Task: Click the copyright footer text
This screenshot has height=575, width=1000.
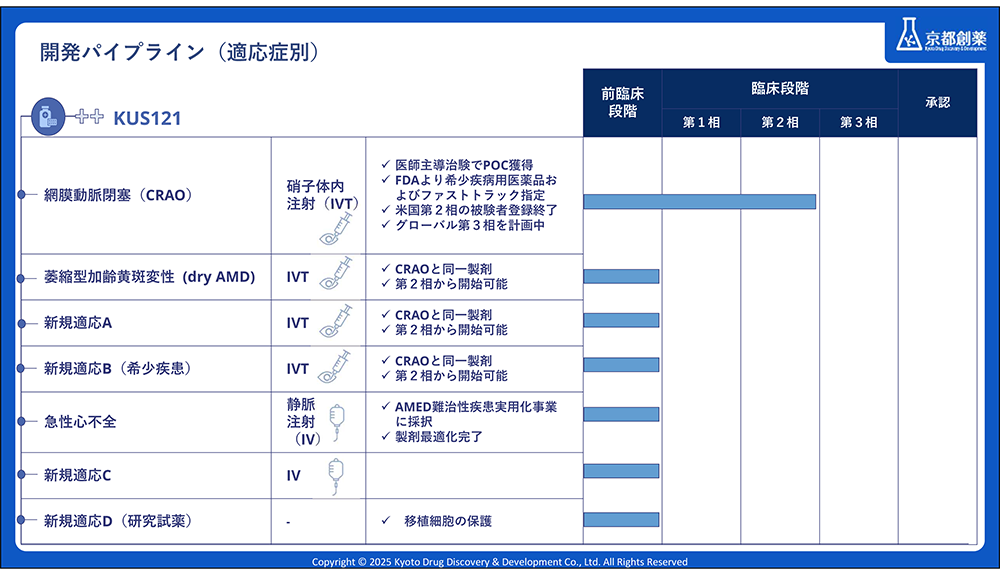Action: pyautogui.click(x=499, y=562)
